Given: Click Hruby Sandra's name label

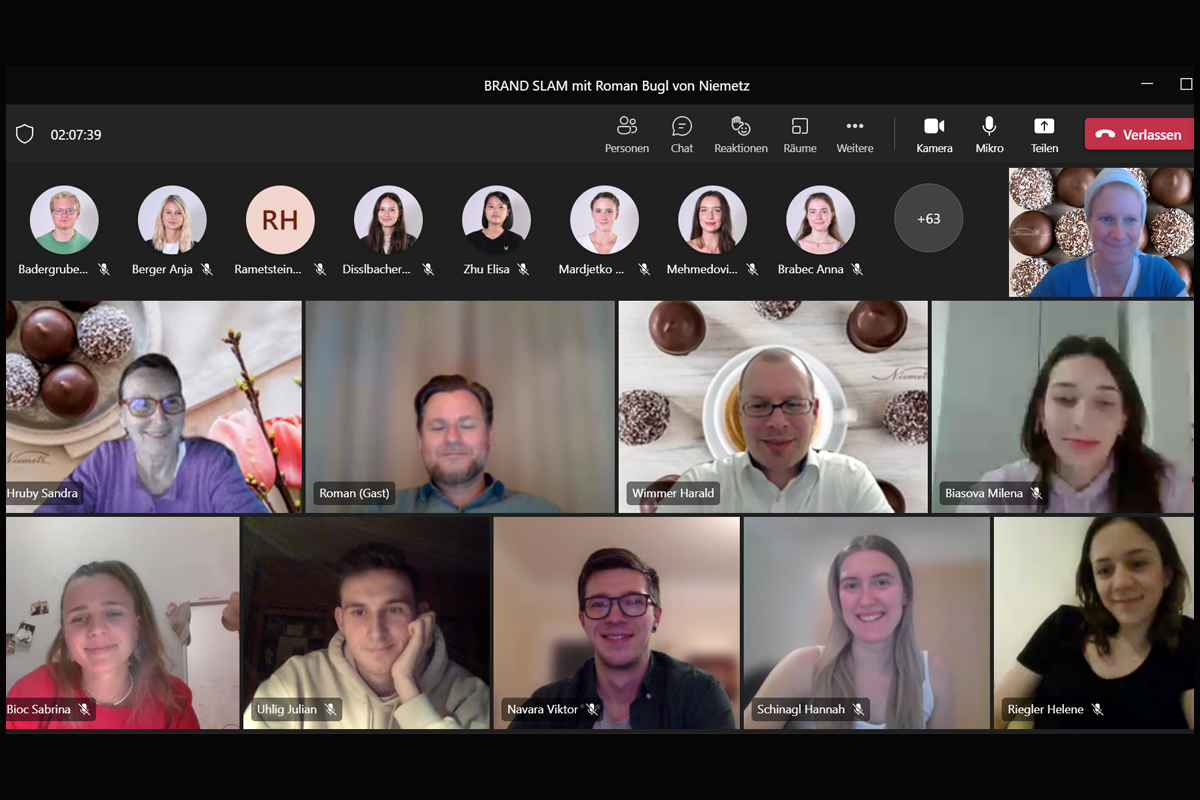Looking at the screenshot, I should tap(43, 493).
